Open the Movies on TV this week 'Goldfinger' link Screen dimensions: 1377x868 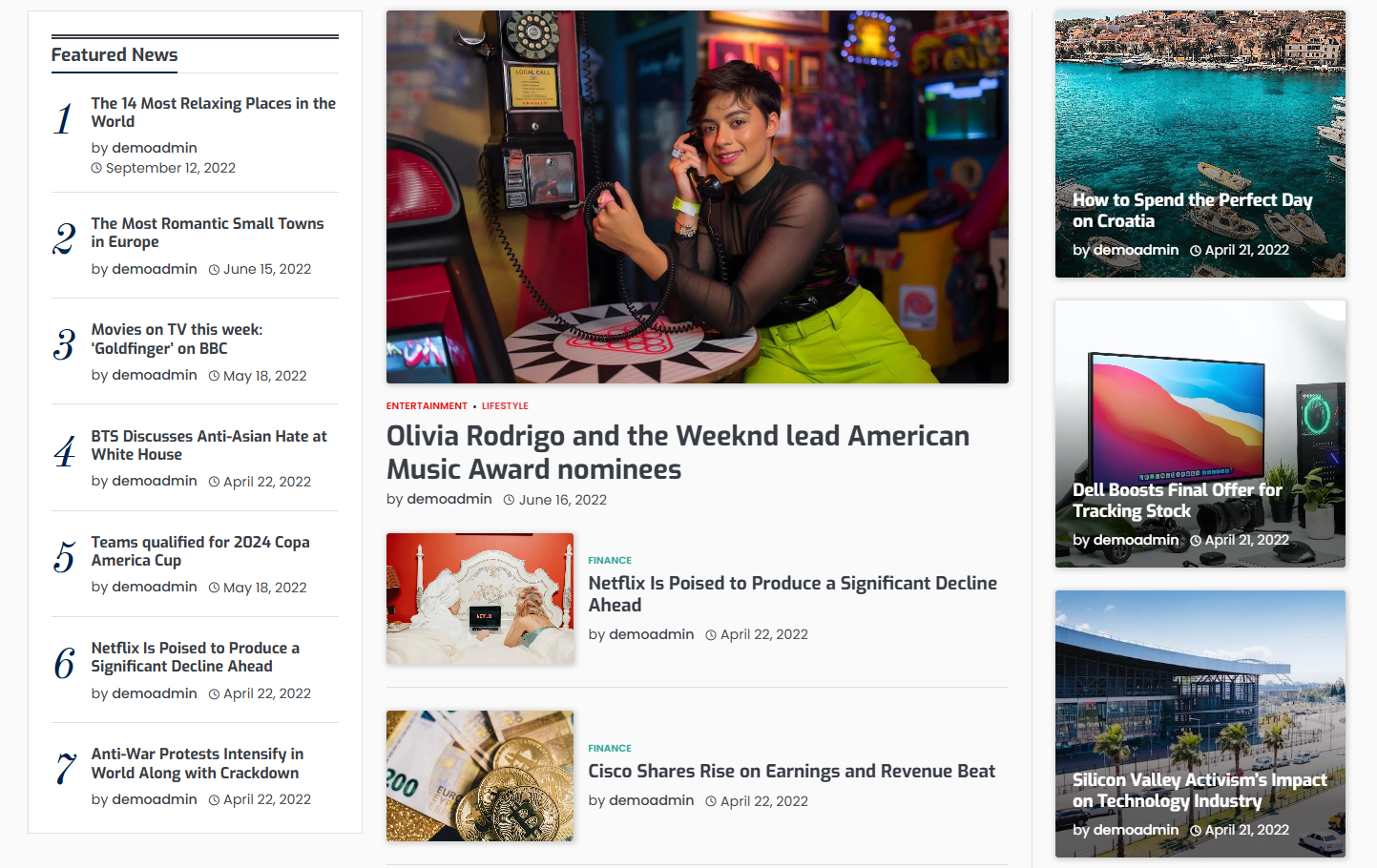tap(177, 339)
